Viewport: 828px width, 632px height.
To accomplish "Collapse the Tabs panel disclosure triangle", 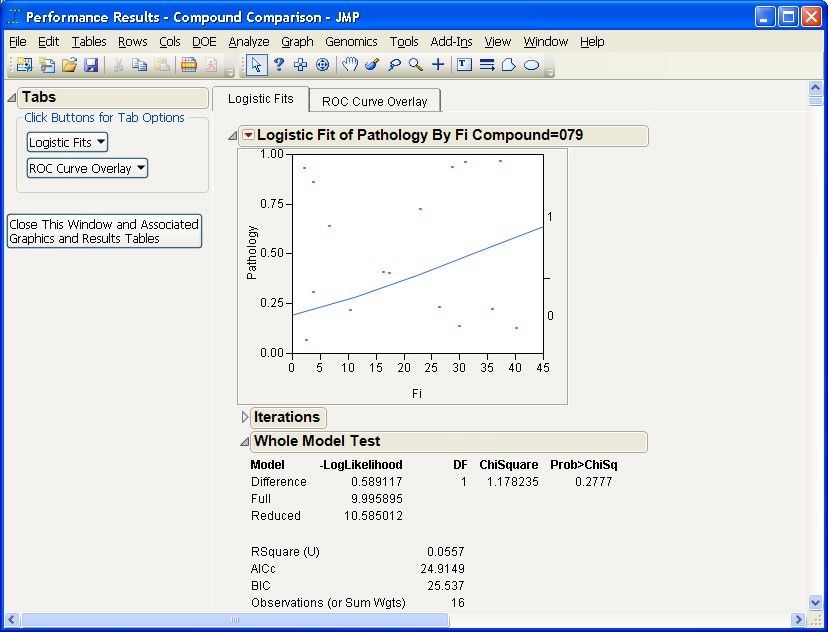I will click(x=12, y=98).
